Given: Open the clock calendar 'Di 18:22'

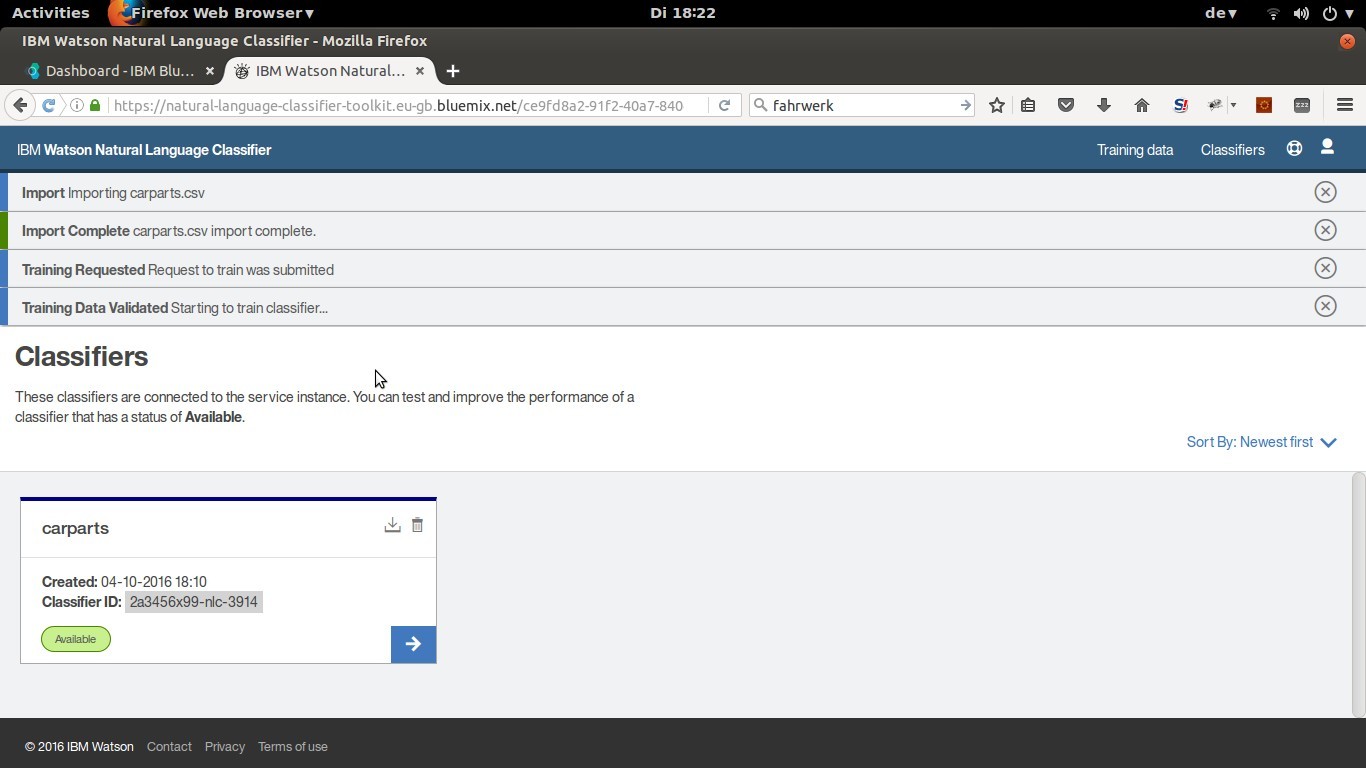Looking at the screenshot, I should (x=683, y=13).
